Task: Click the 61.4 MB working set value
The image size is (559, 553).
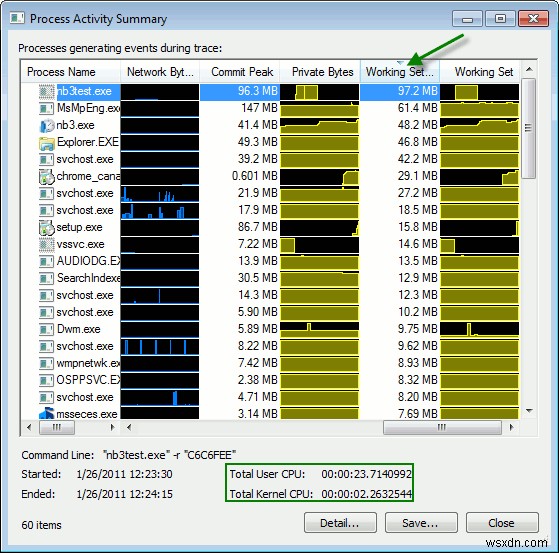Action: point(417,108)
